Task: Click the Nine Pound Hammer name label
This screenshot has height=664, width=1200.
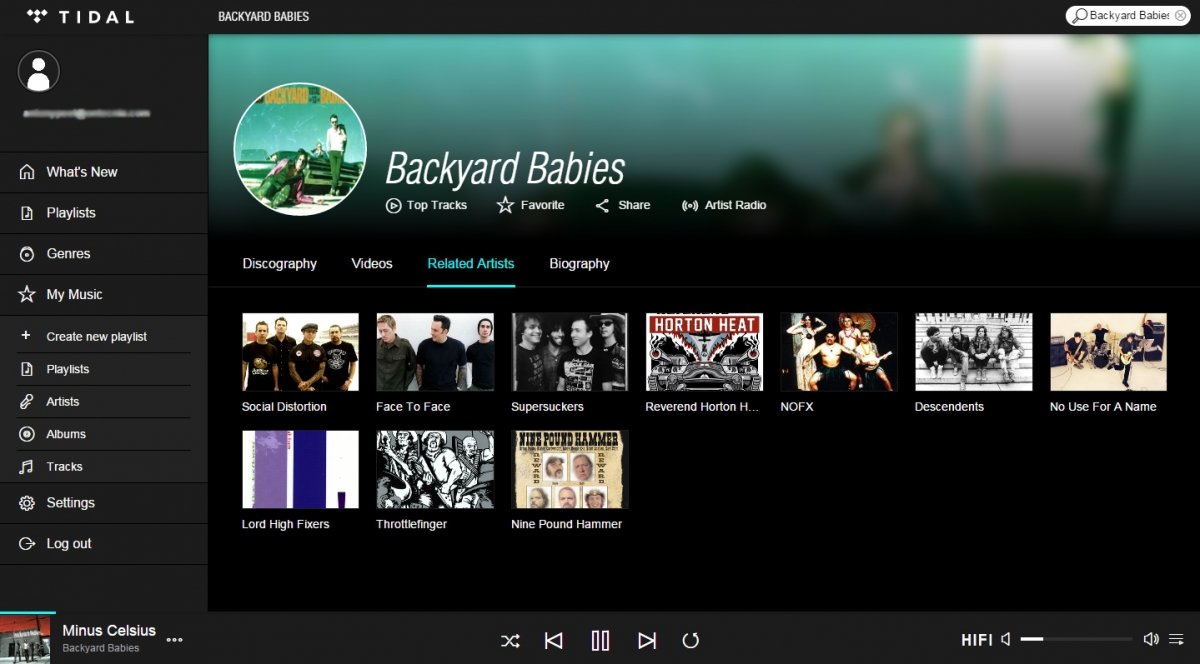Action: (x=566, y=524)
